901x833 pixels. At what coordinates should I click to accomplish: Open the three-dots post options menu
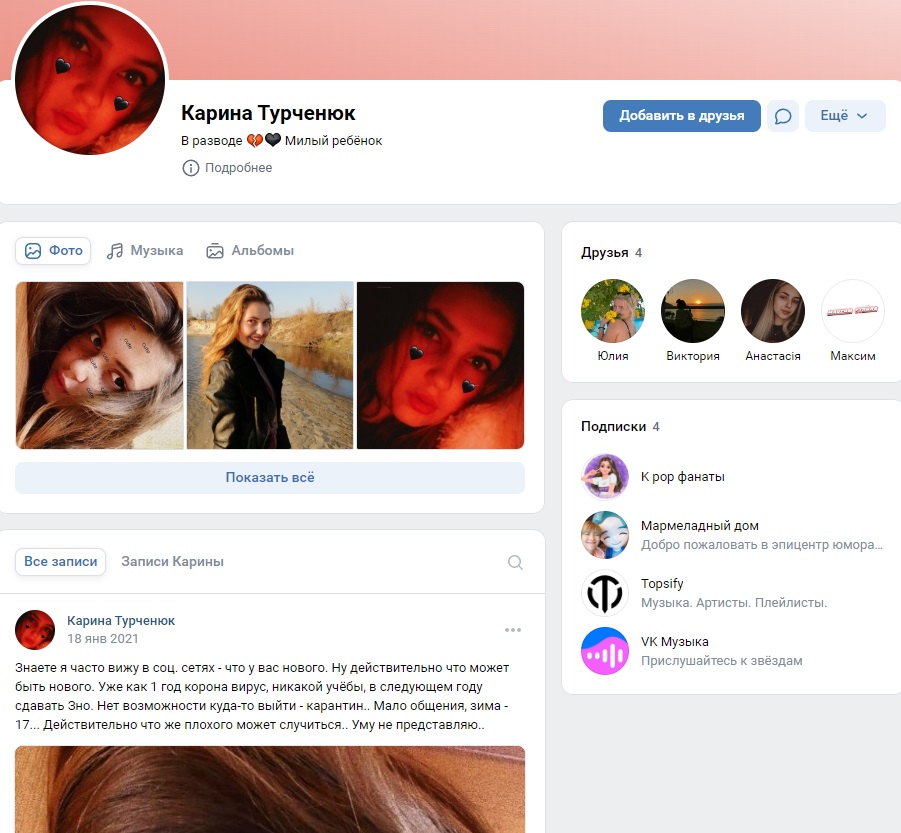point(513,630)
